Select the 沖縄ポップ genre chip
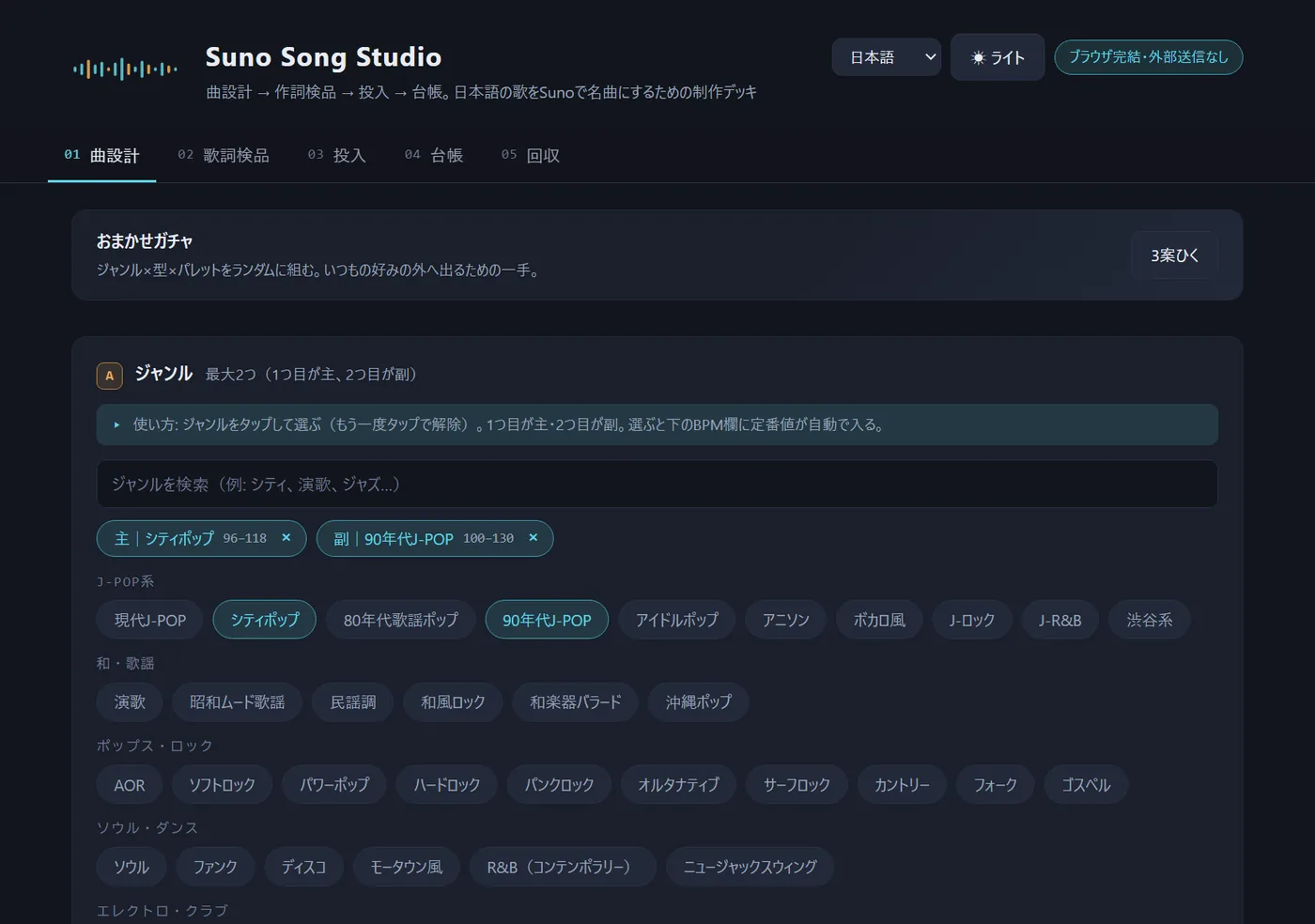This screenshot has height=924, width=1315. (698, 702)
